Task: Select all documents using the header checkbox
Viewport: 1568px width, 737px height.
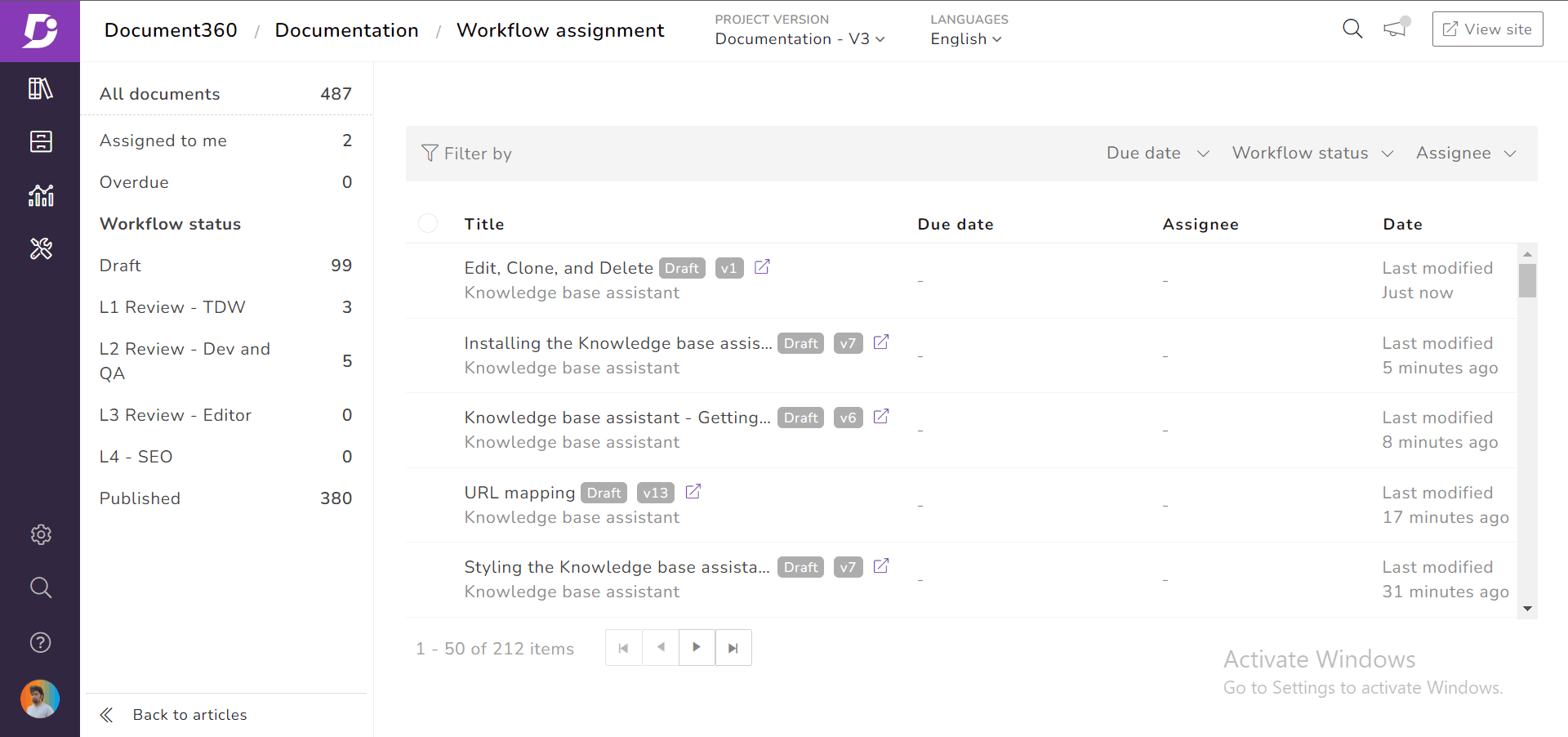Action: pyautogui.click(x=428, y=223)
